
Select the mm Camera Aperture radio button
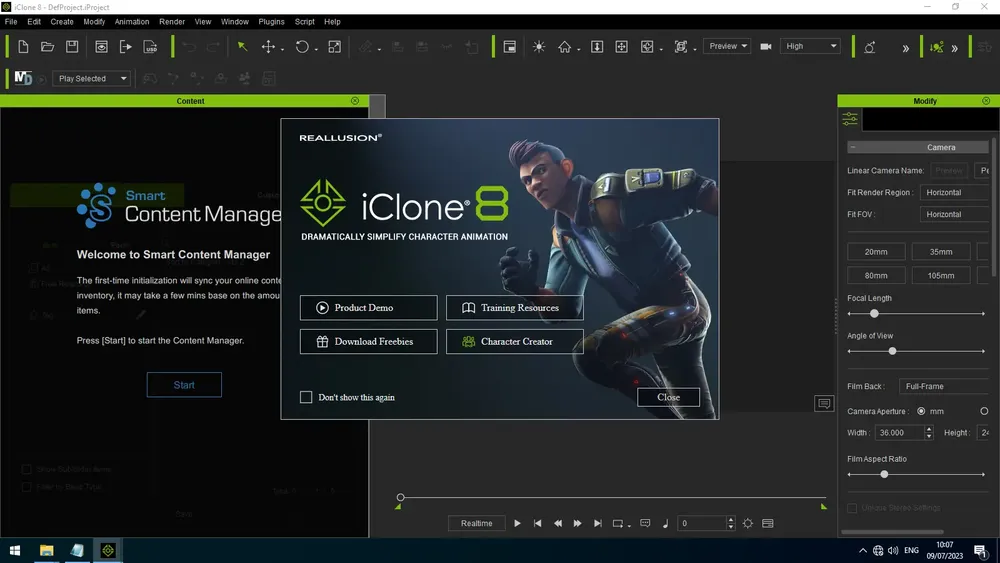[x=921, y=411]
